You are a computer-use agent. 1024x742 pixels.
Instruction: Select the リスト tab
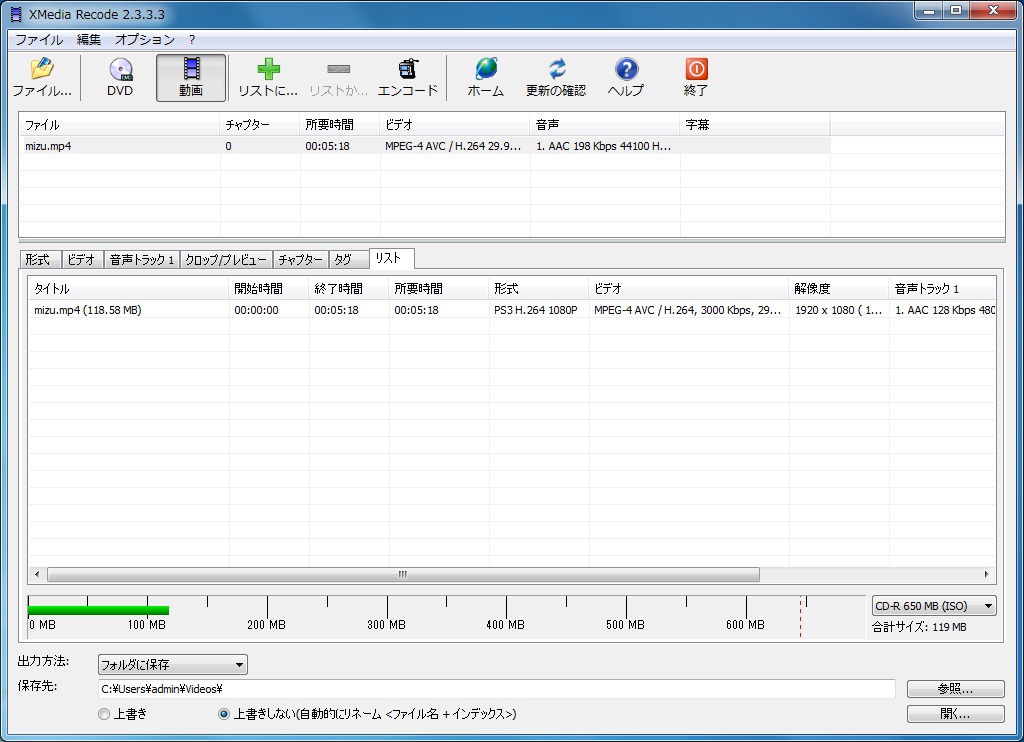tap(391, 259)
